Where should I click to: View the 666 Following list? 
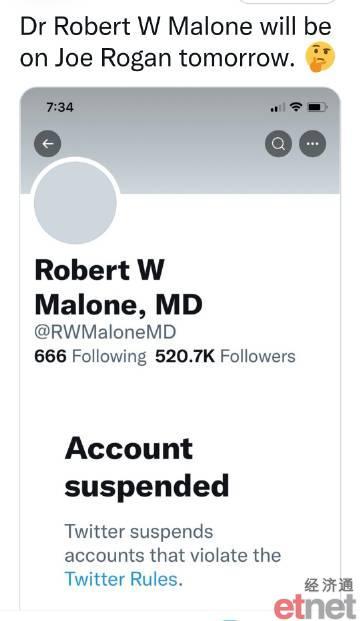click(x=90, y=356)
